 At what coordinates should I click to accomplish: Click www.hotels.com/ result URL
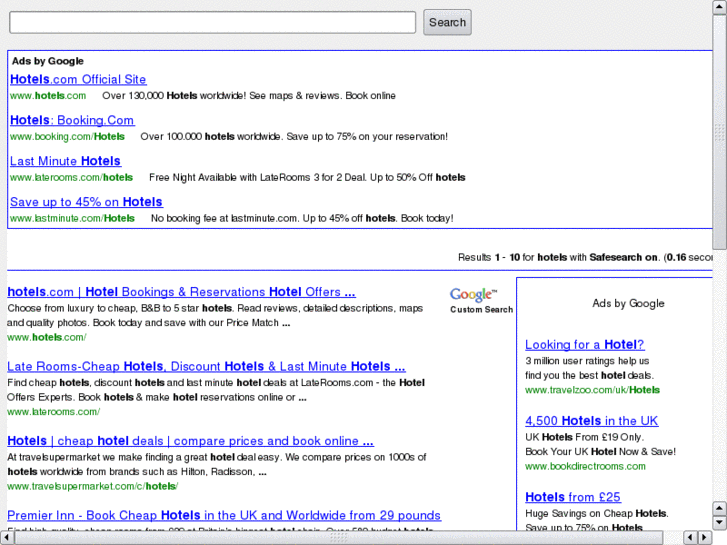(x=47, y=337)
